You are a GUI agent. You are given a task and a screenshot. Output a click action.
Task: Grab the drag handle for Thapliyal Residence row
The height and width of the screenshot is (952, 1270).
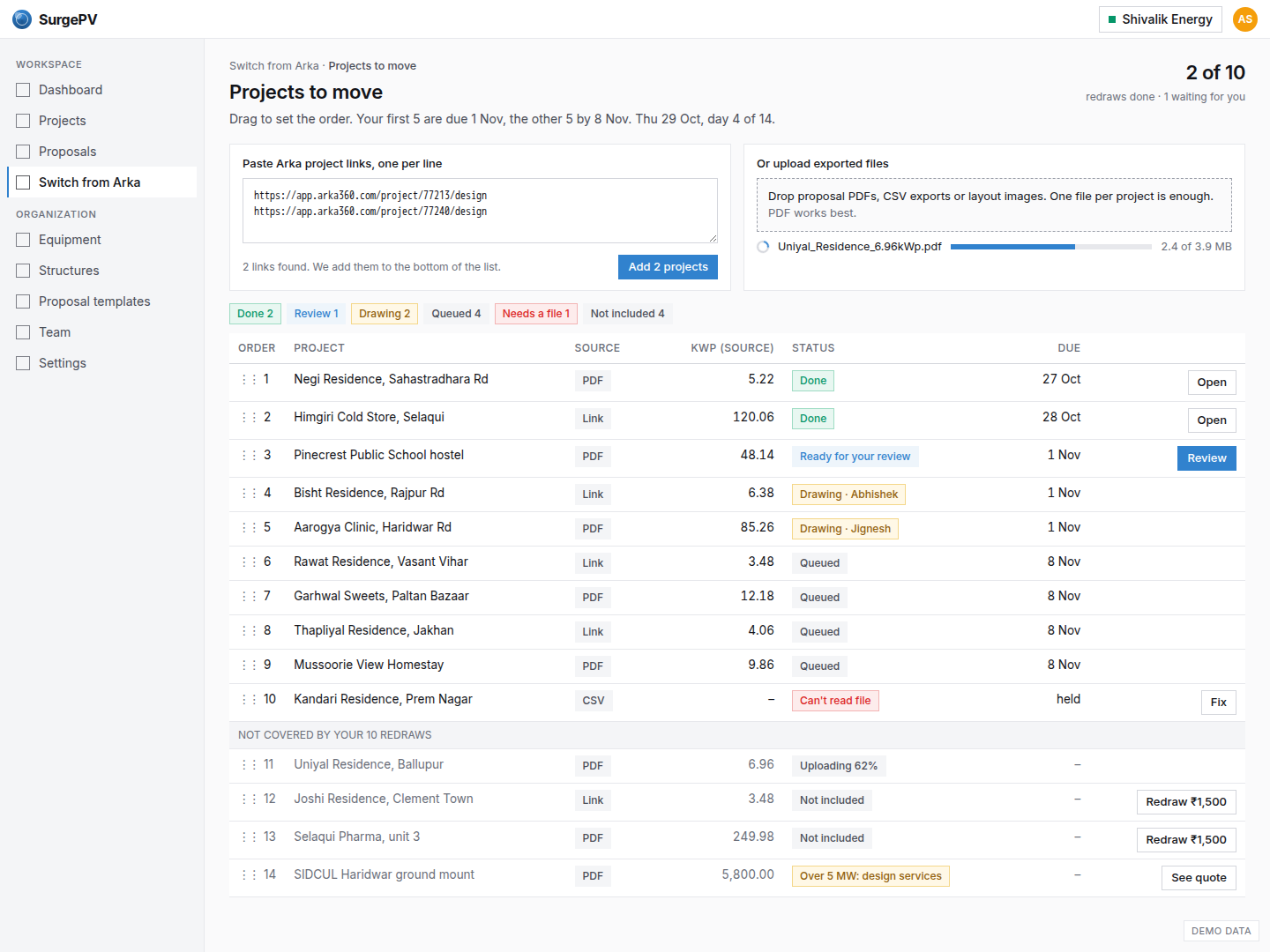pyautogui.click(x=249, y=630)
